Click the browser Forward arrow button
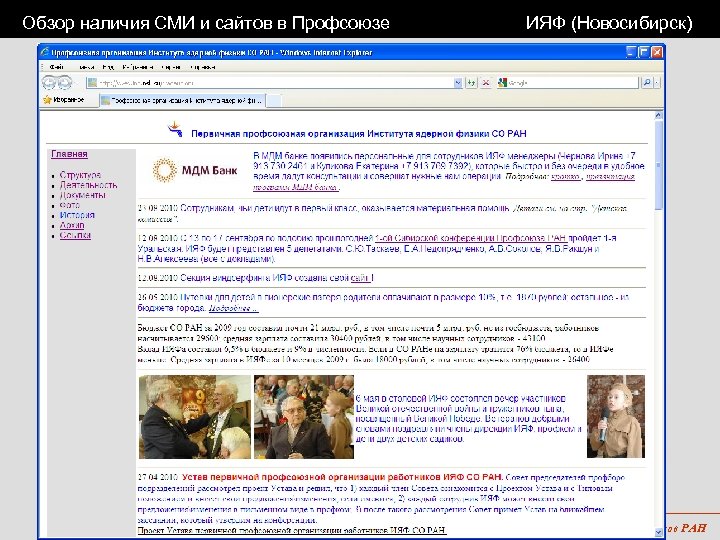Viewport: 720px width, 540px height. point(65,83)
